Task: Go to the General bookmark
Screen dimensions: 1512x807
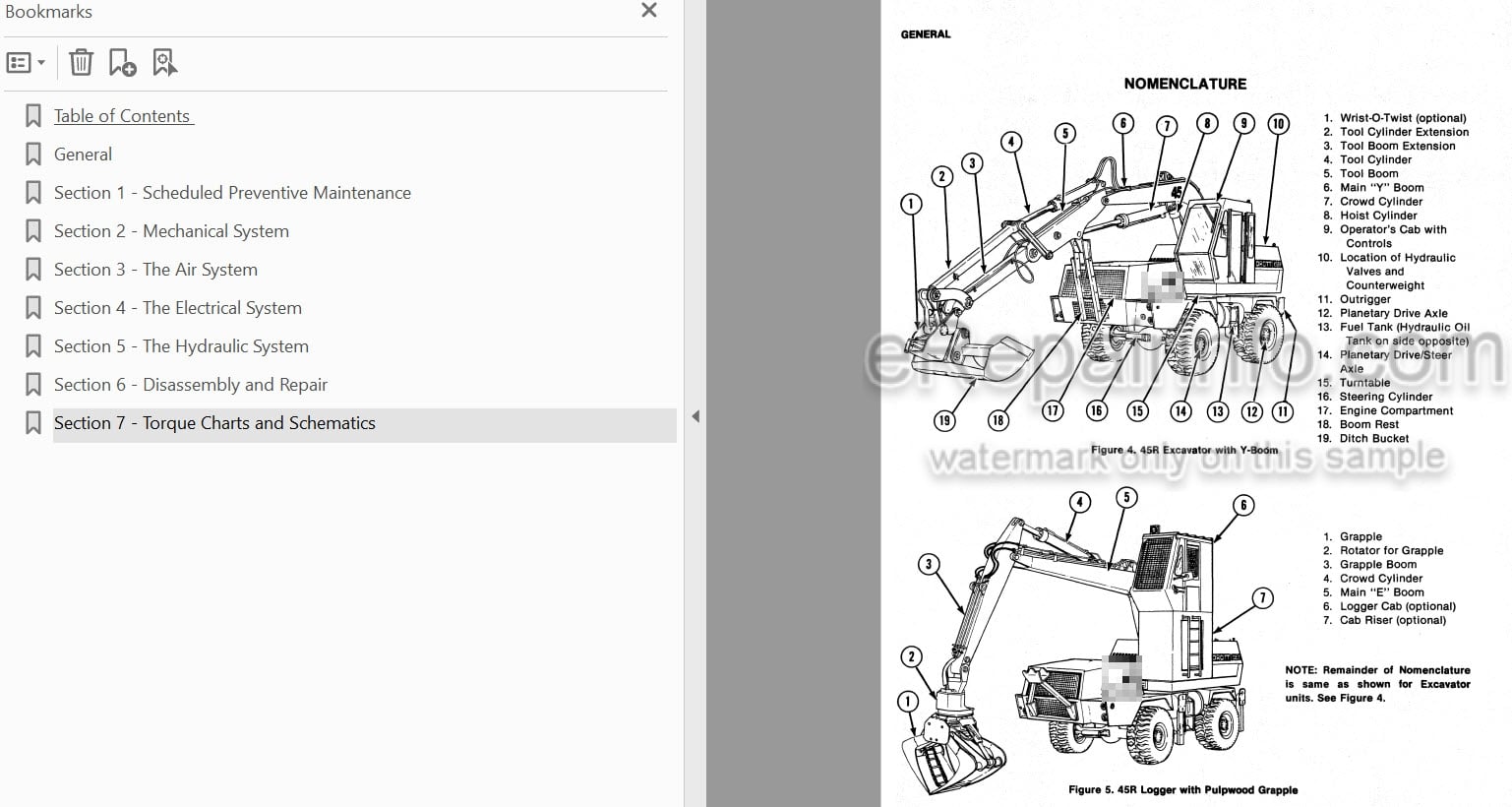Action: (x=83, y=155)
